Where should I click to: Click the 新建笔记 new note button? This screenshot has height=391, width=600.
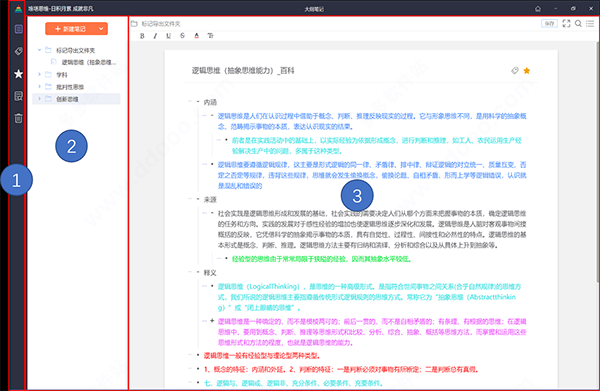[x=70, y=29]
